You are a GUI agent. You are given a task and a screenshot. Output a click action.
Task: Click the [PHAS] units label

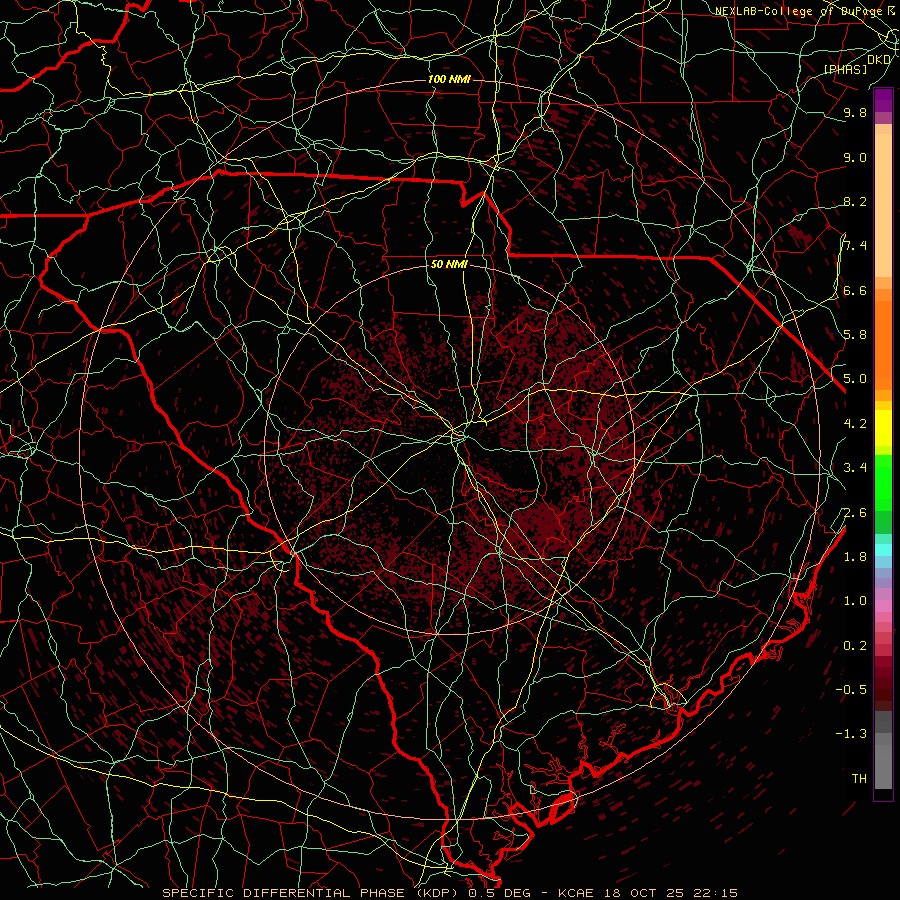click(845, 69)
